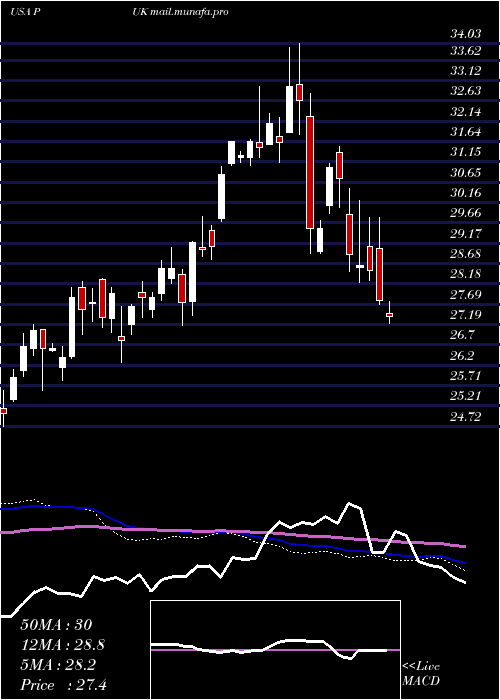Click the 32.14 price axis label
Viewport: 500px width, 700px height.
click(x=465, y=112)
